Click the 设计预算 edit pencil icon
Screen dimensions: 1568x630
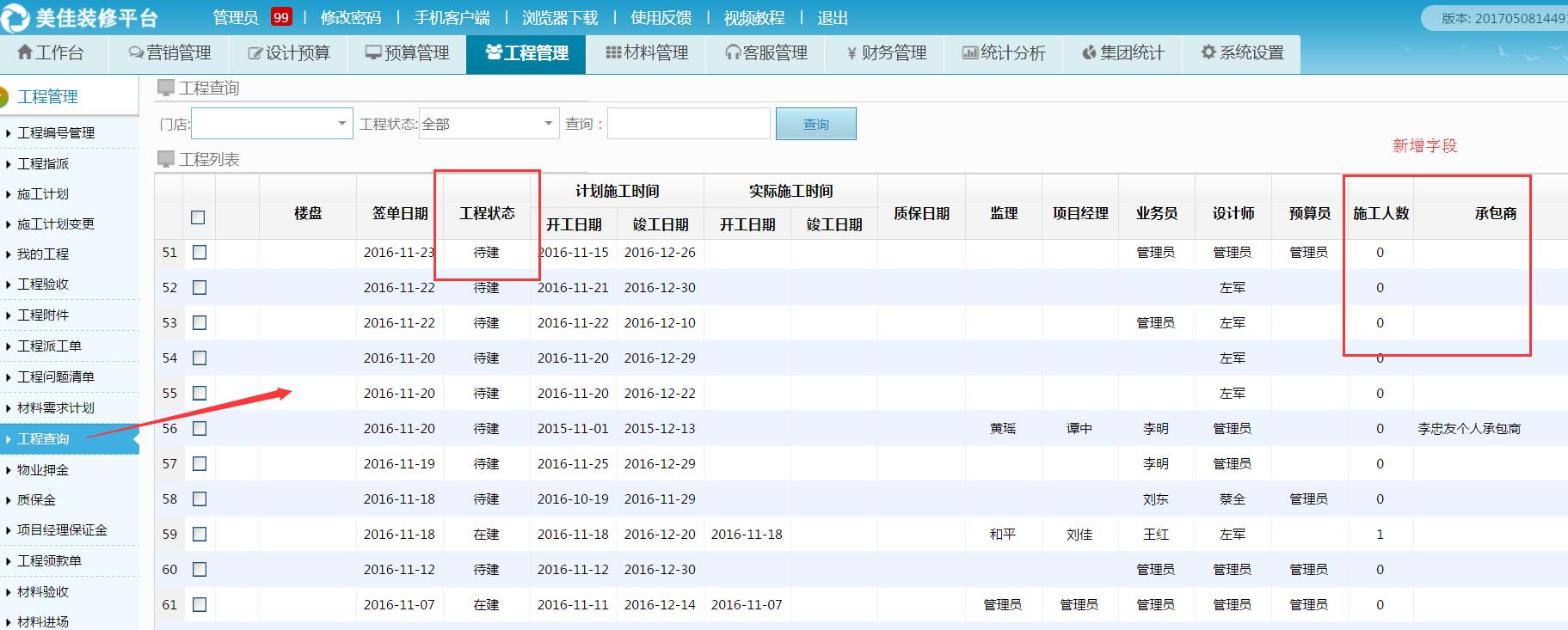pyautogui.click(x=255, y=53)
